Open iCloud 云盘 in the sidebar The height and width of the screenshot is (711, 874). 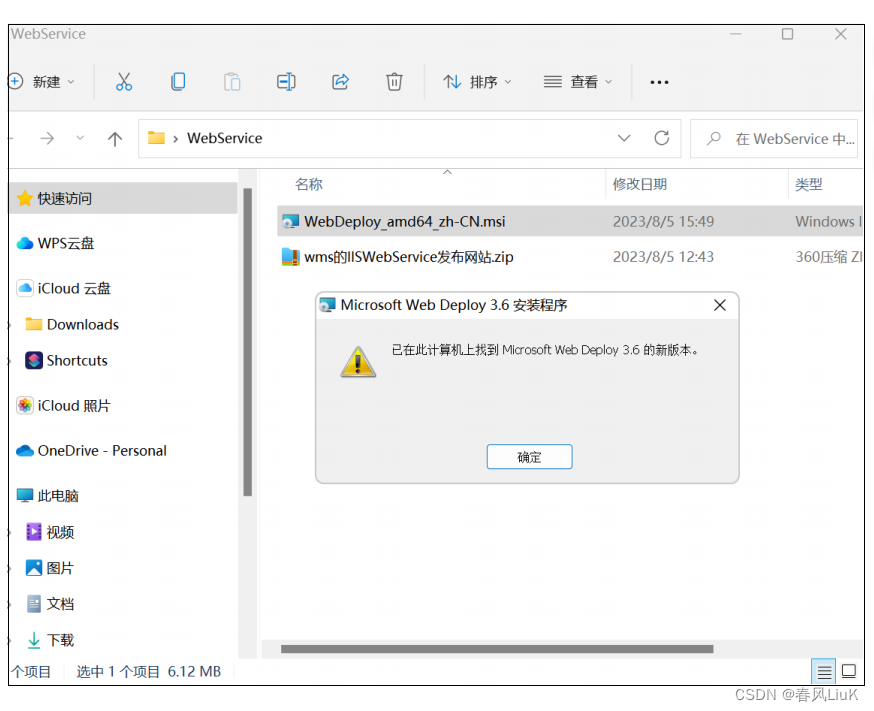[x=64, y=289]
